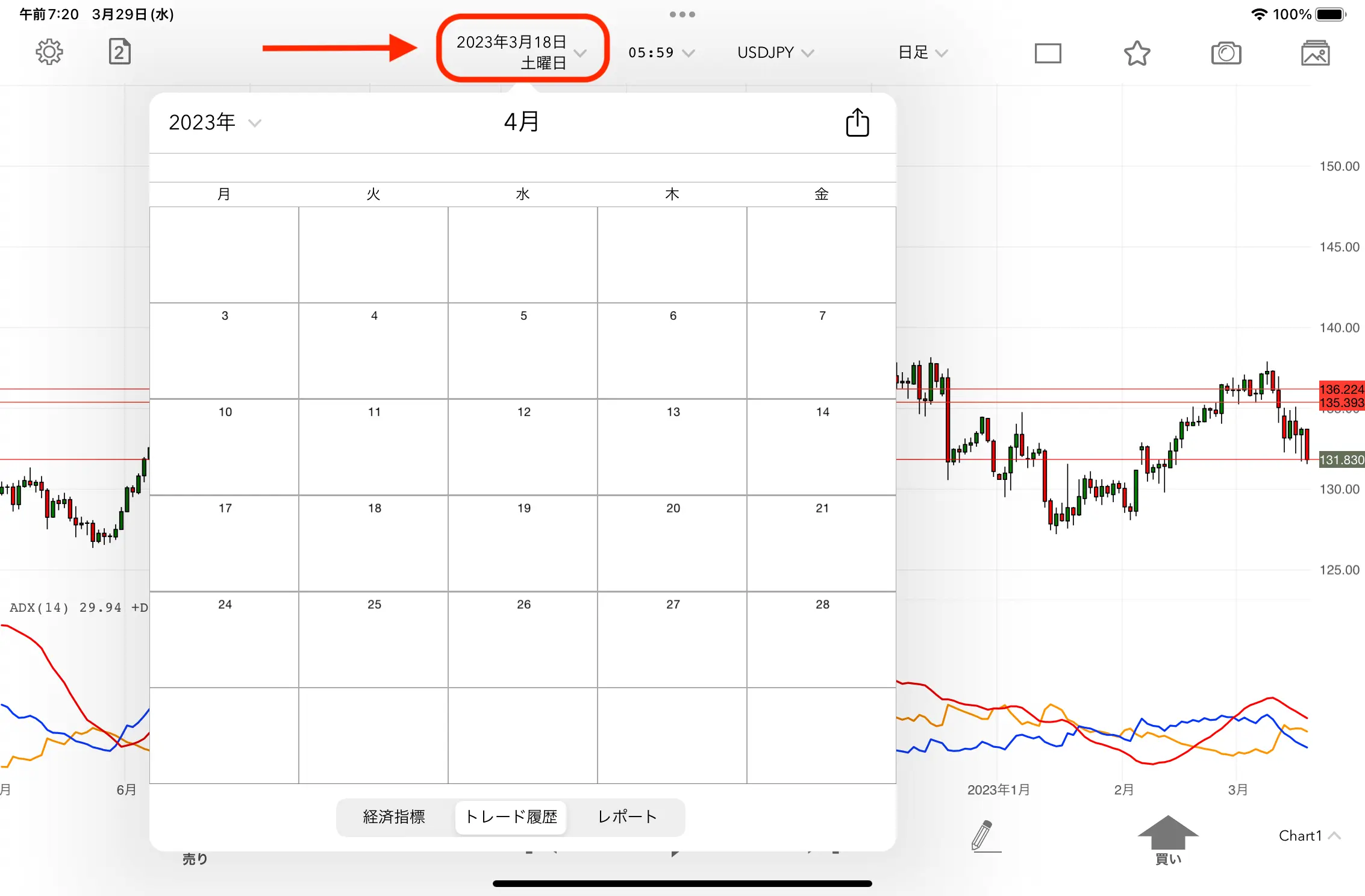The image size is (1365, 896).
Task: Tap the 2023年1月 time axis label
Action: (x=998, y=789)
